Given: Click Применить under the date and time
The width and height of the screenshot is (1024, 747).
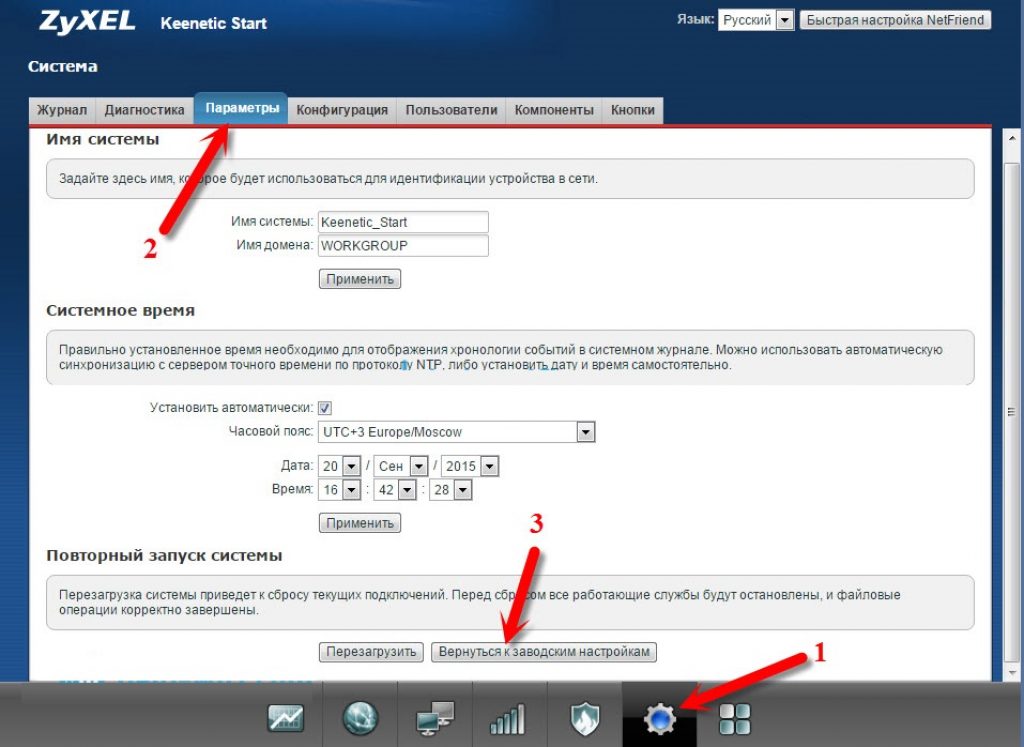Looking at the screenshot, I should [360, 523].
